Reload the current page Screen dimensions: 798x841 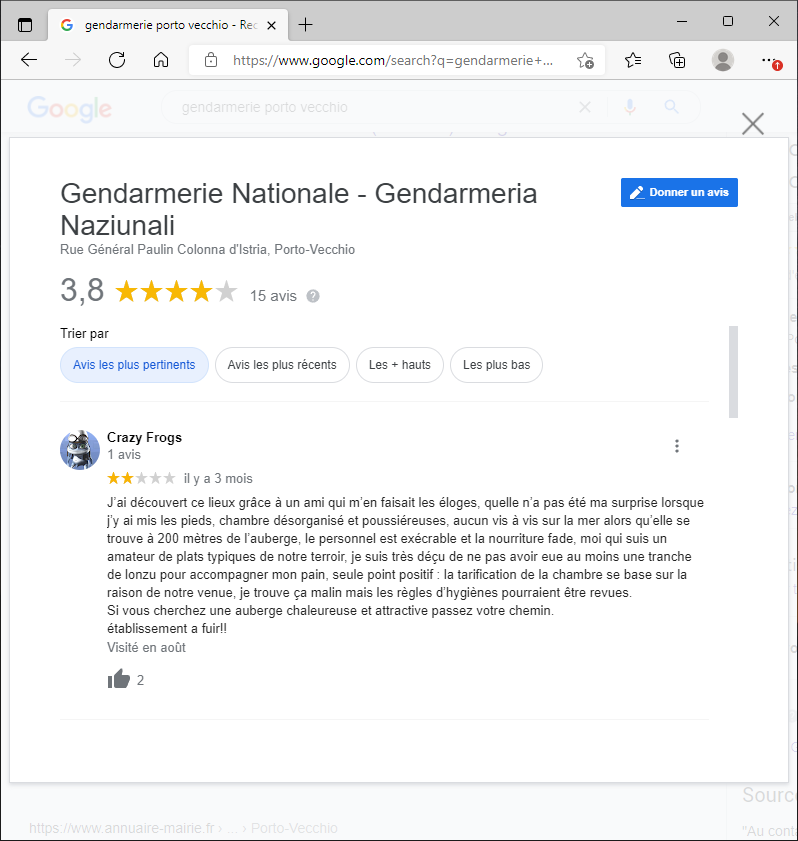click(x=117, y=60)
